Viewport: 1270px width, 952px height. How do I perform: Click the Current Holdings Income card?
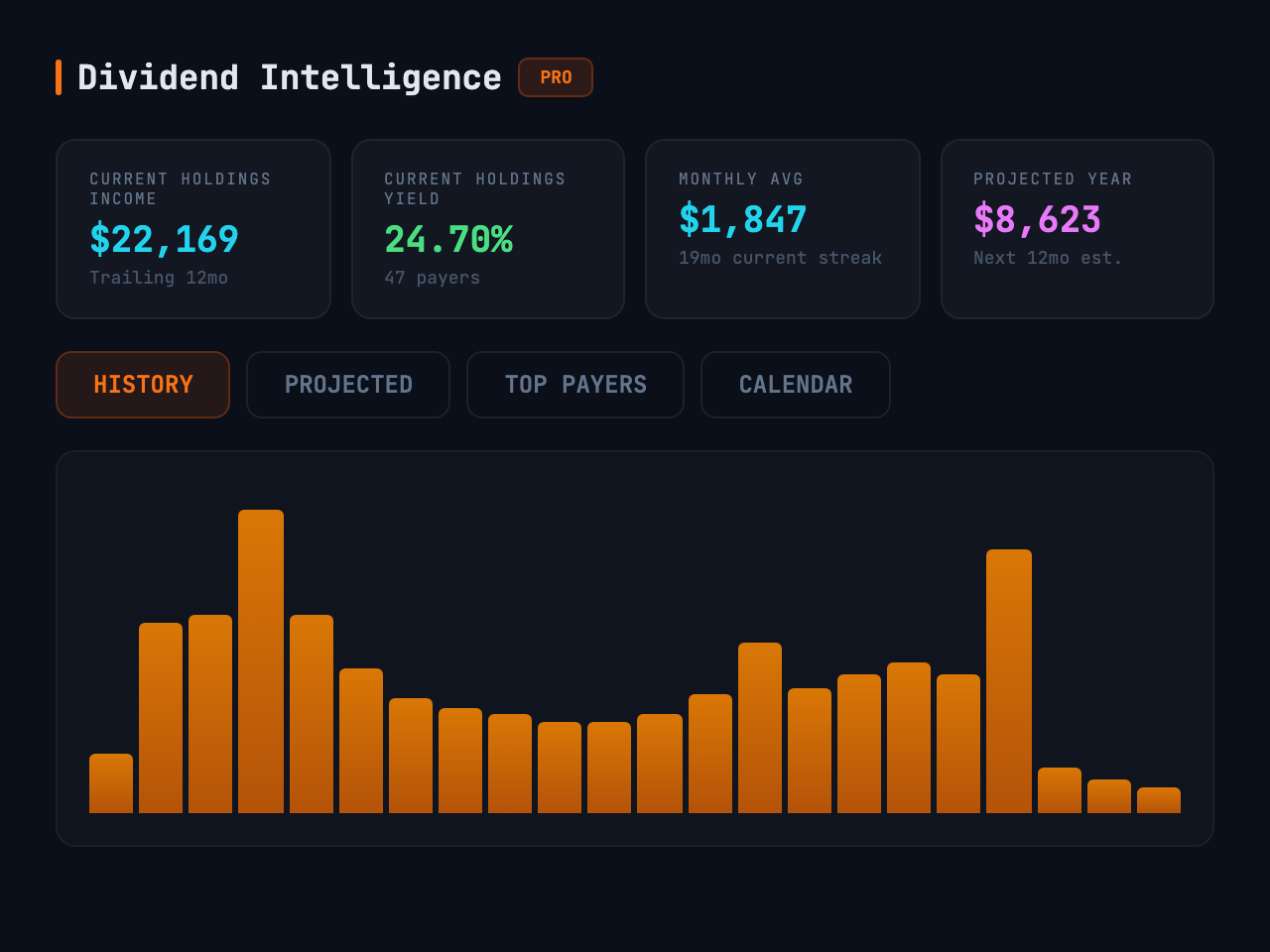pyautogui.click(x=192, y=228)
